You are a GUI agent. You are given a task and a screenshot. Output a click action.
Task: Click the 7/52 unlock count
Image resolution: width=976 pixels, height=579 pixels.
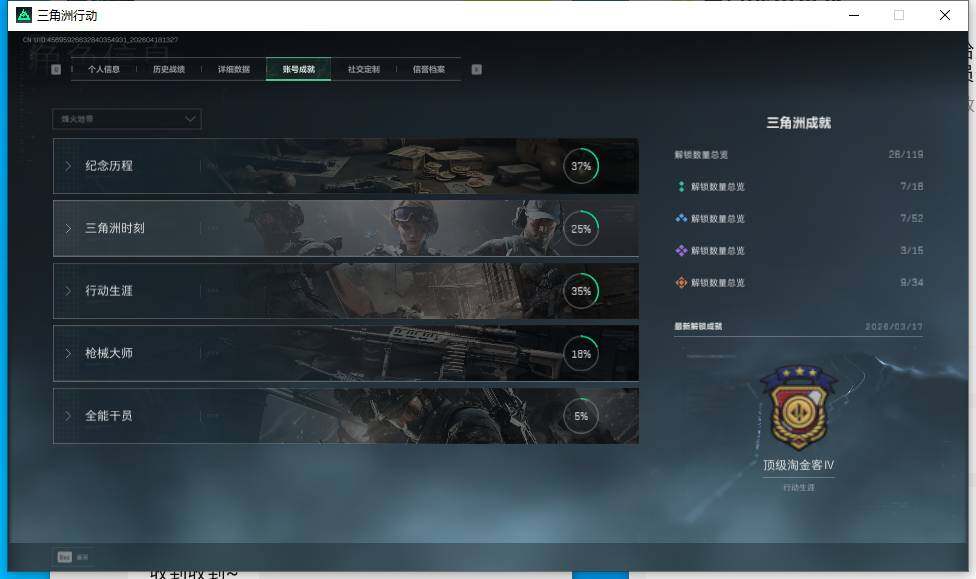click(911, 219)
